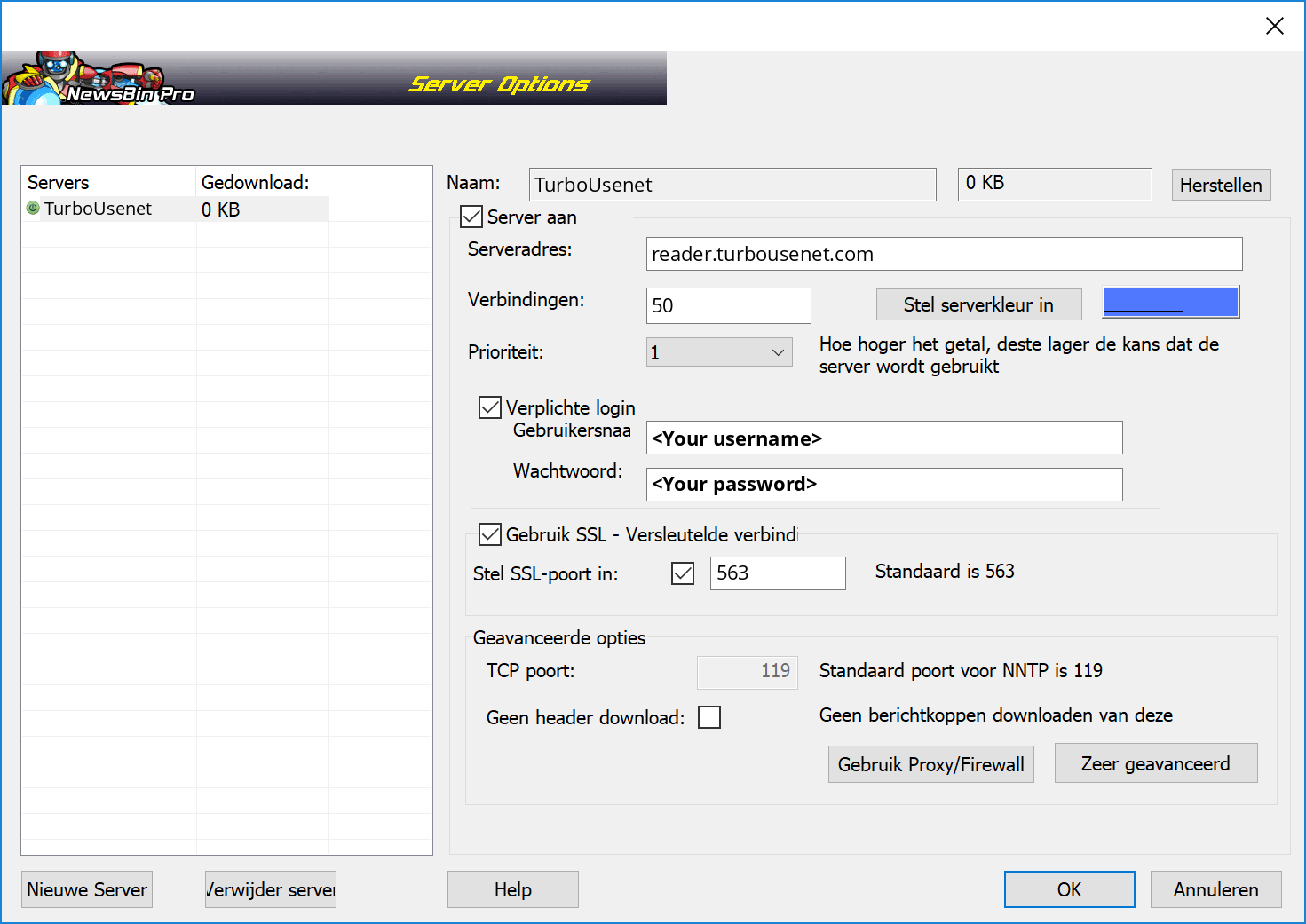The height and width of the screenshot is (924, 1306).
Task: Click the Nieuwe Server button
Action: (87, 889)
